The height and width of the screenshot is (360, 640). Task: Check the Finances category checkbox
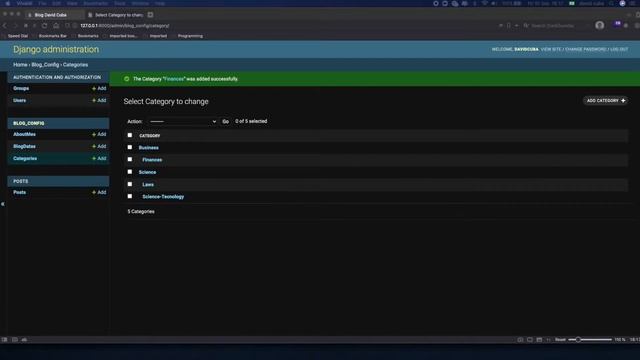click(x=130, y=160)
